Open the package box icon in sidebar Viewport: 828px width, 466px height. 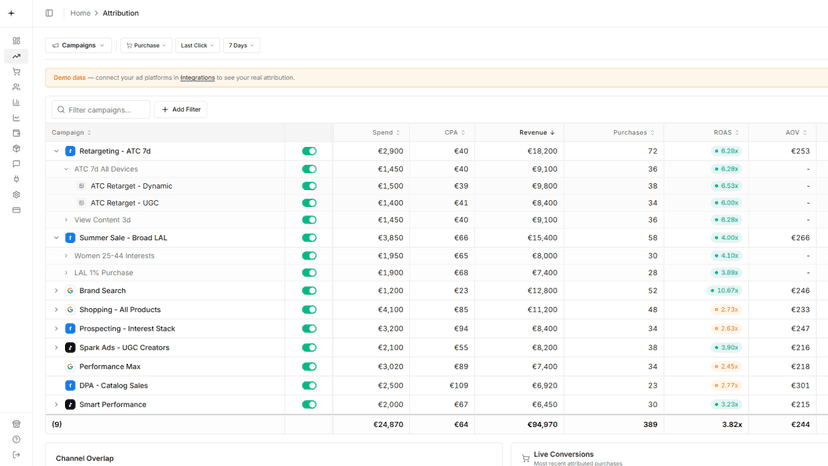tap(16, 148)
